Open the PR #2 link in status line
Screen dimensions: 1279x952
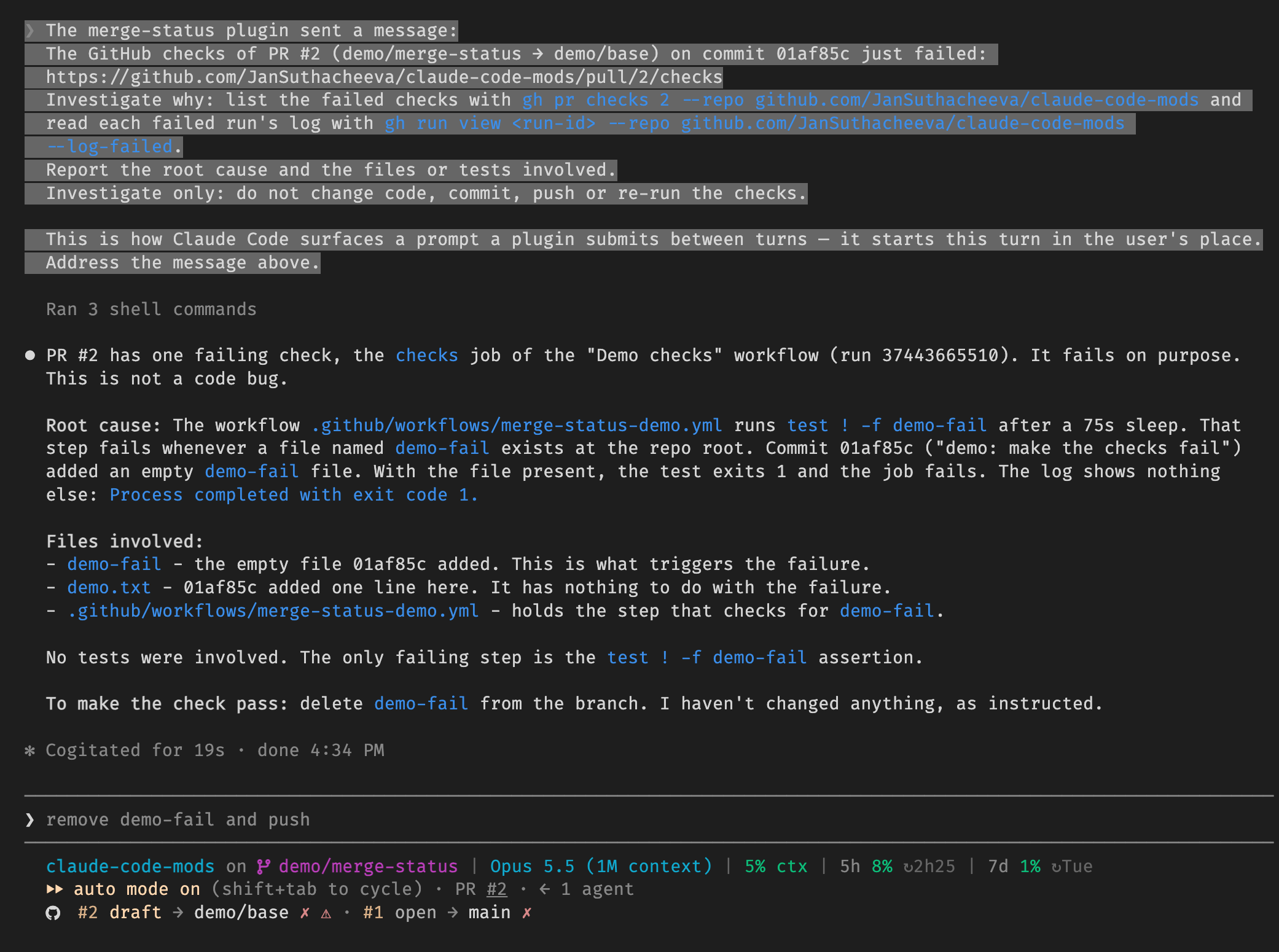click(496, 889)
